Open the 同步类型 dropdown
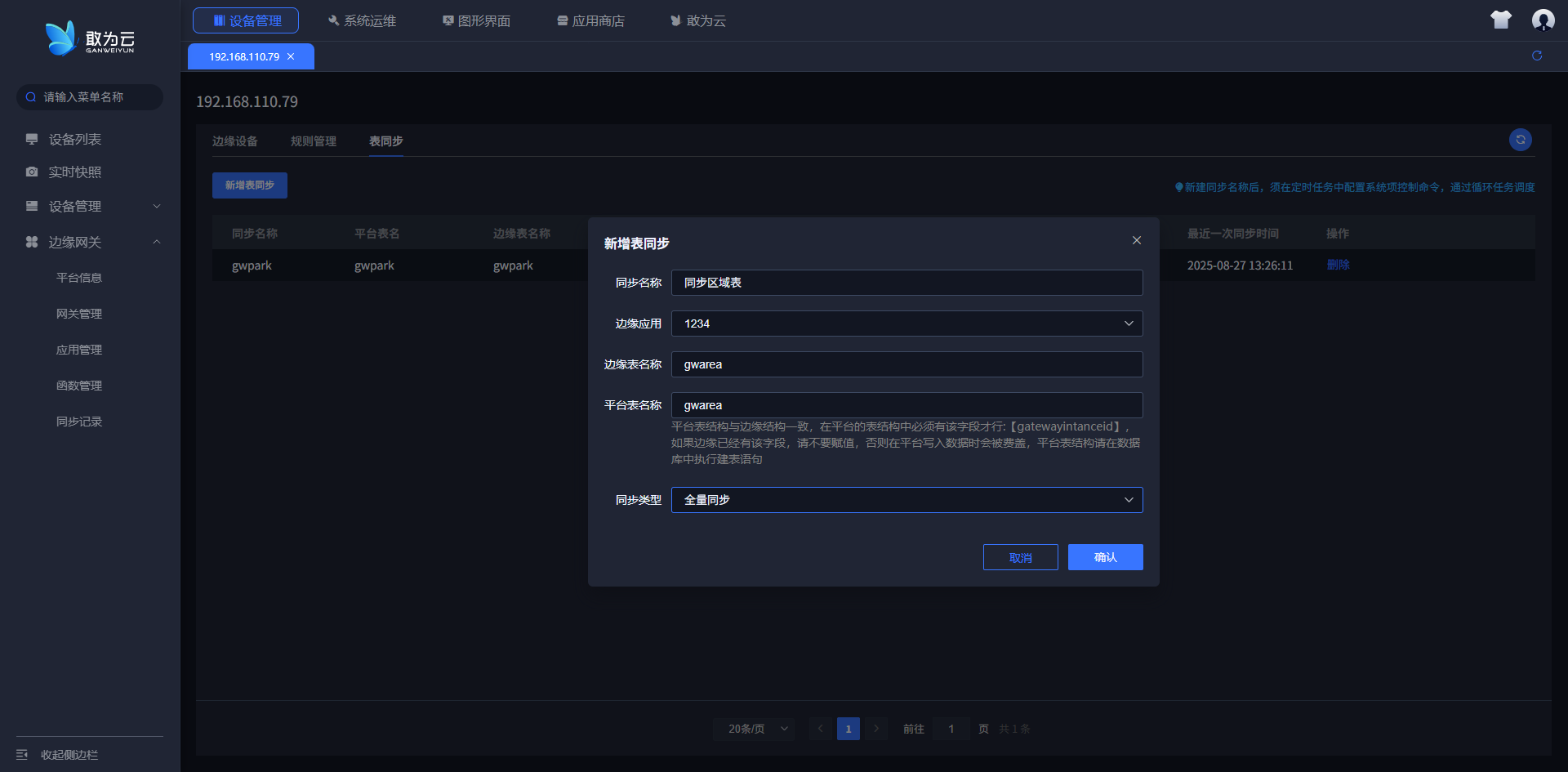This screenshot has height=772, width=1568. click(x=906, y=500)
